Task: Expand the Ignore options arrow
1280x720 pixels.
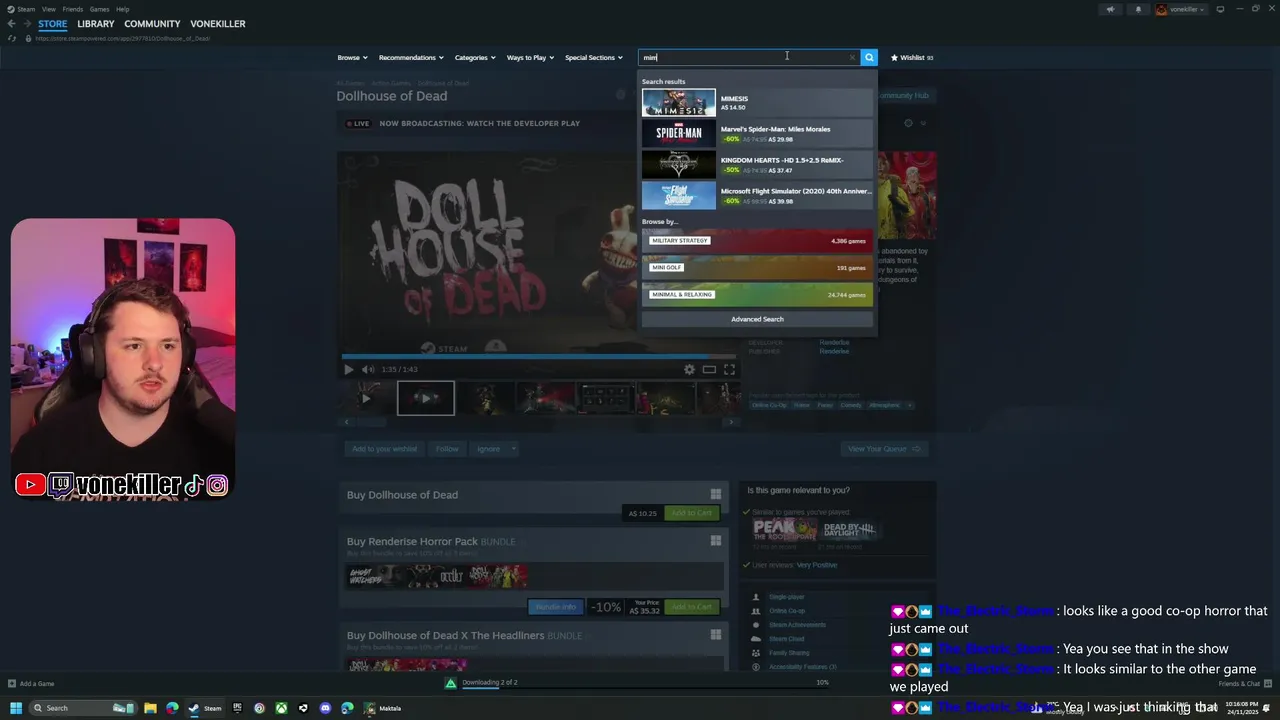Action: pos(514,449)
